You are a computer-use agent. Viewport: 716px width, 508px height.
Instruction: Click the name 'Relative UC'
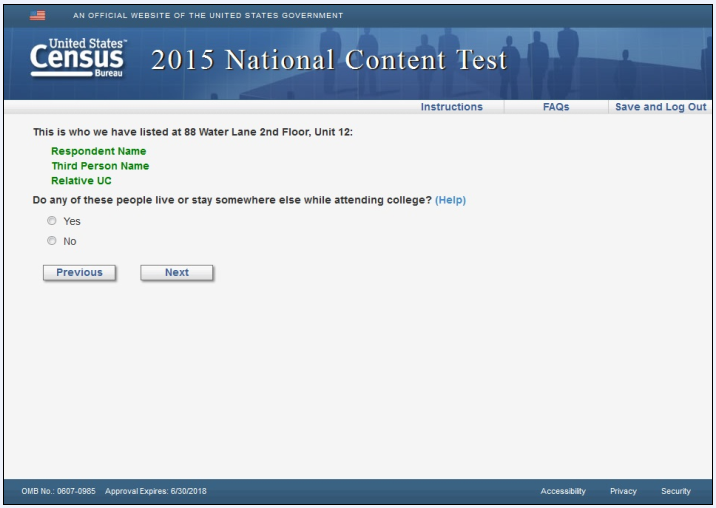tap(81, 181)
